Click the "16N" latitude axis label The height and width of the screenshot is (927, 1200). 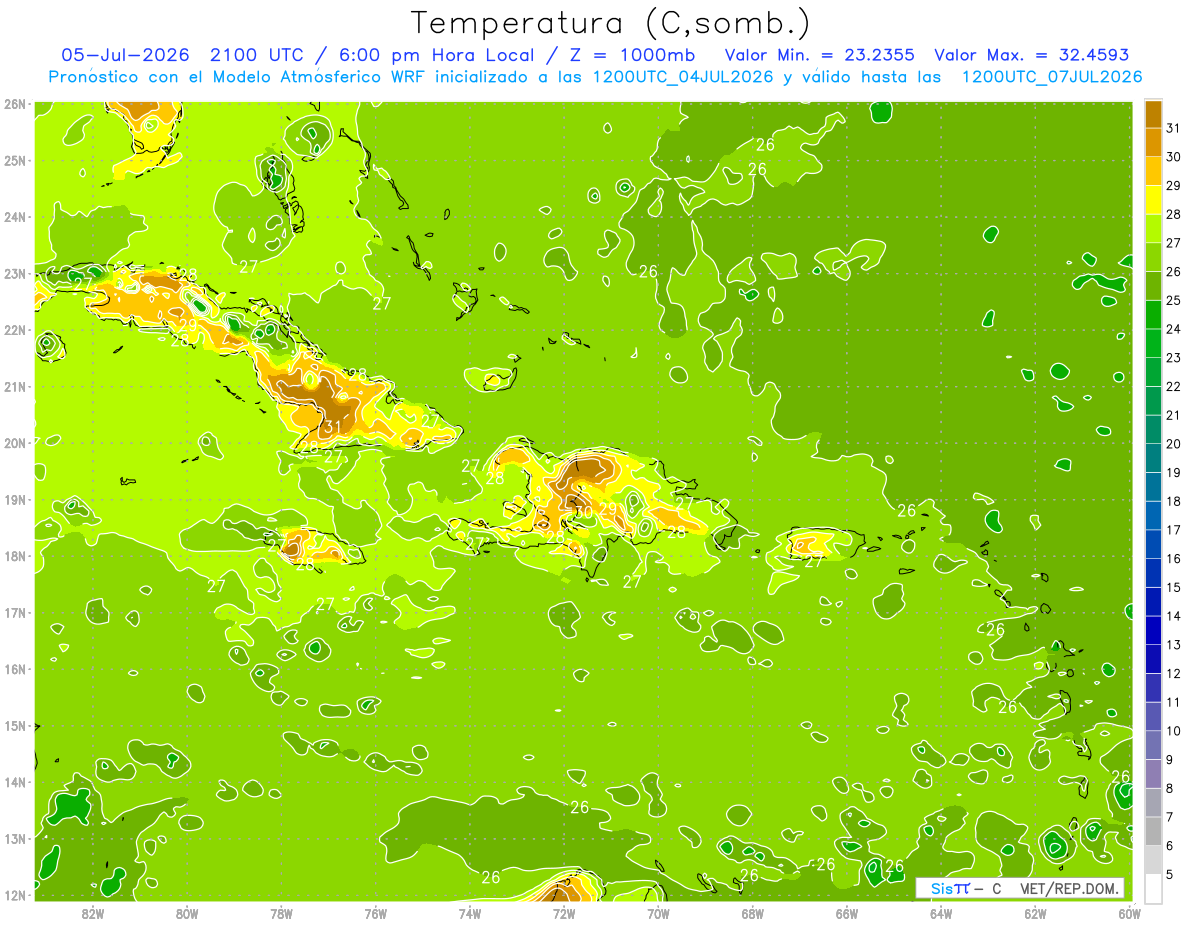14,669
